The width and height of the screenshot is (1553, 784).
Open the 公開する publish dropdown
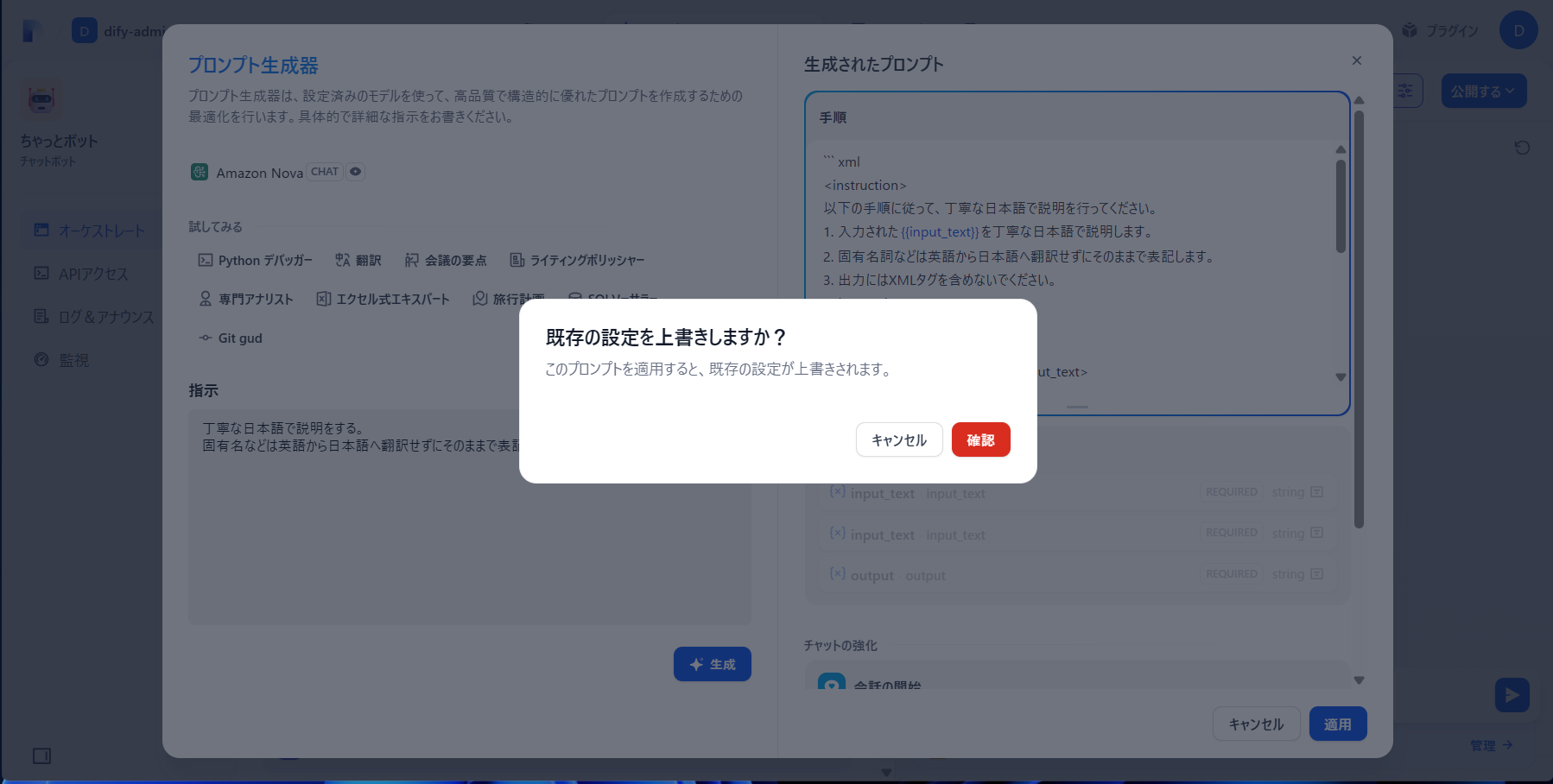(x=1483, y=91)
